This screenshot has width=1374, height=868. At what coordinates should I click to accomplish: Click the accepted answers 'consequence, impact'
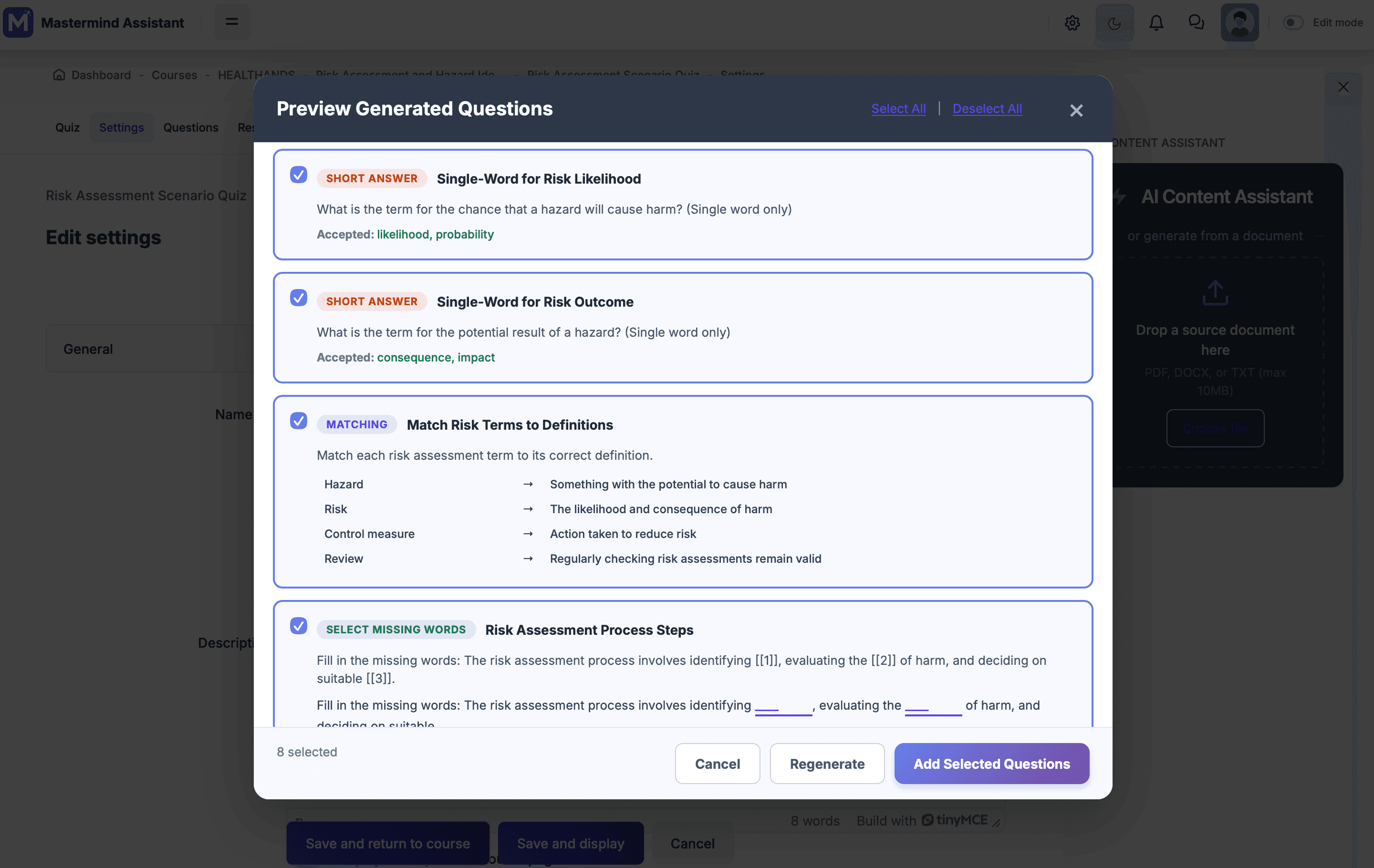tap(436, 358)
